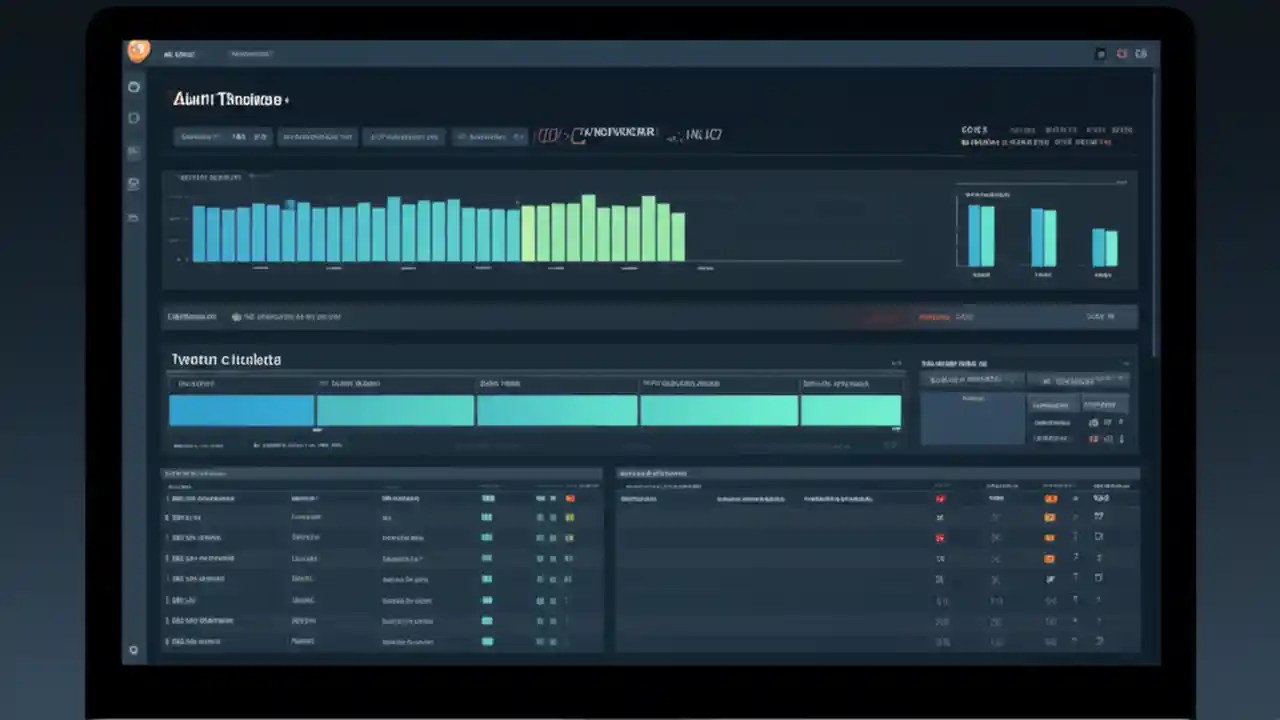
Task: Switch to the secondary tab in the top navigation bar
Action: [250, 53]
